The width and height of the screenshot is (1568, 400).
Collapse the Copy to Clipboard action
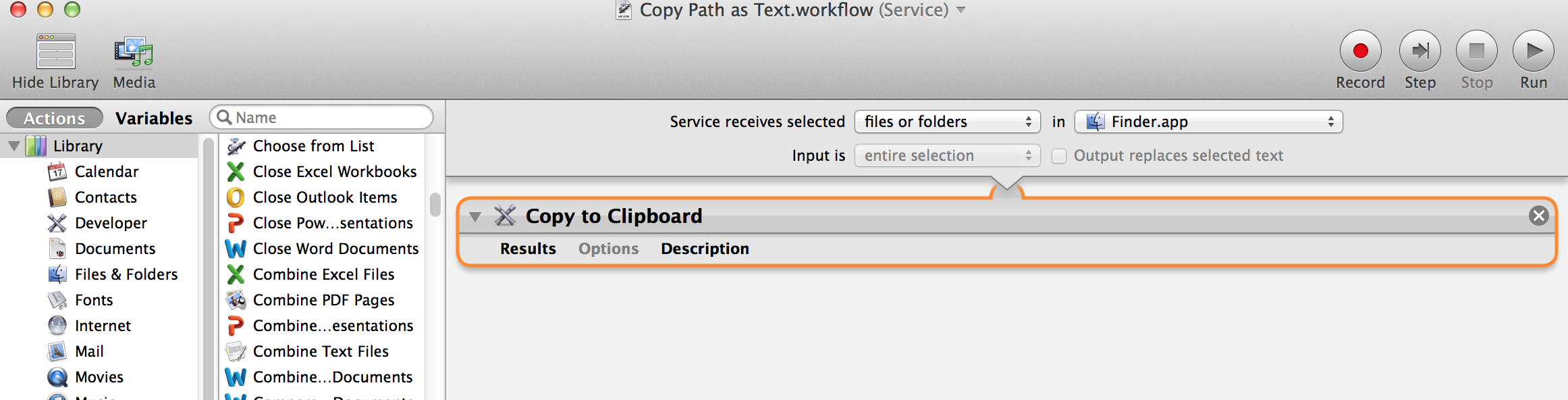[x=477, y=216]
